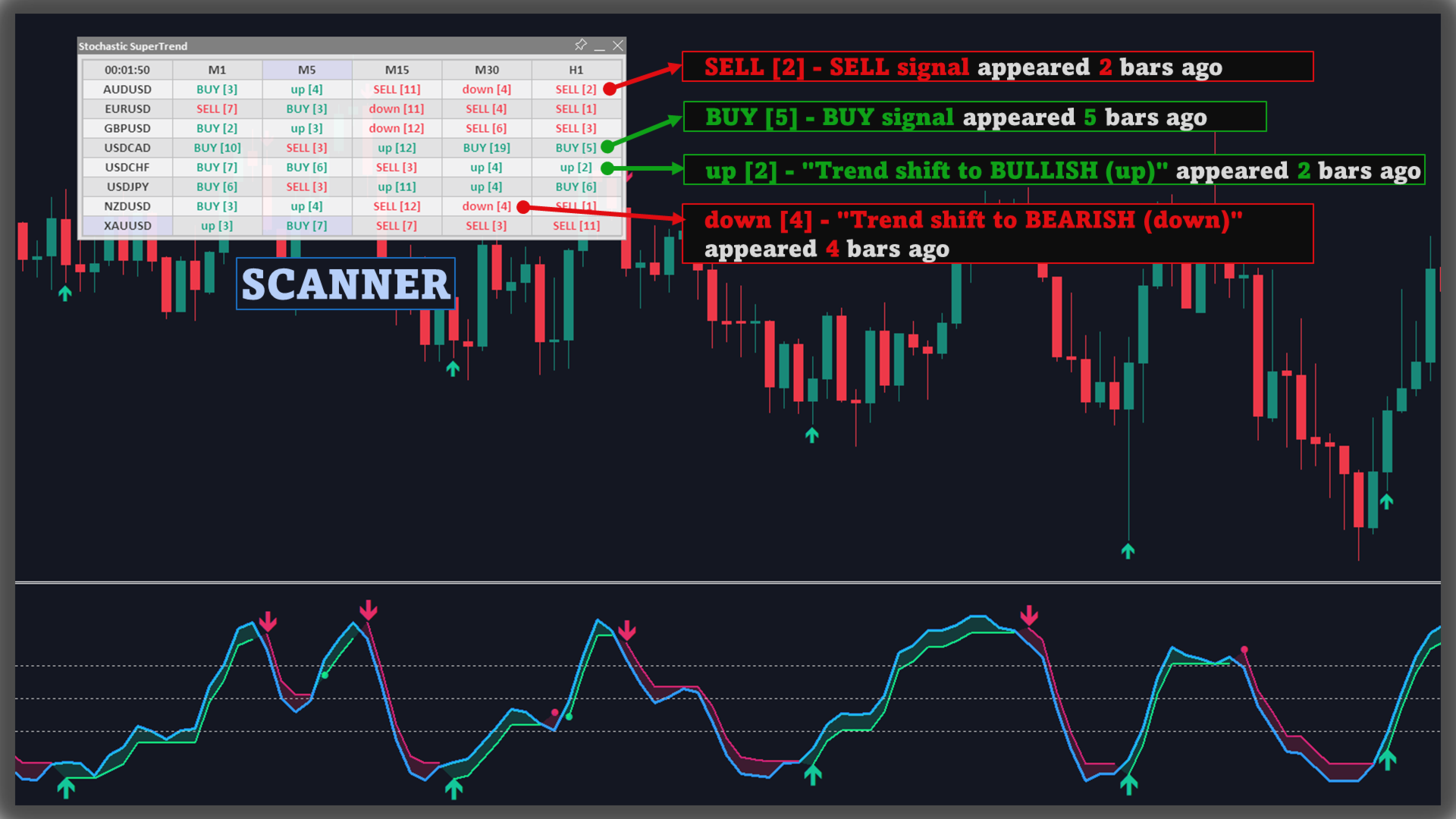This screenshot has width=1456, height=819.
Task: Click EURUSD M15 cell down [11]
Action: coord(397,109)
